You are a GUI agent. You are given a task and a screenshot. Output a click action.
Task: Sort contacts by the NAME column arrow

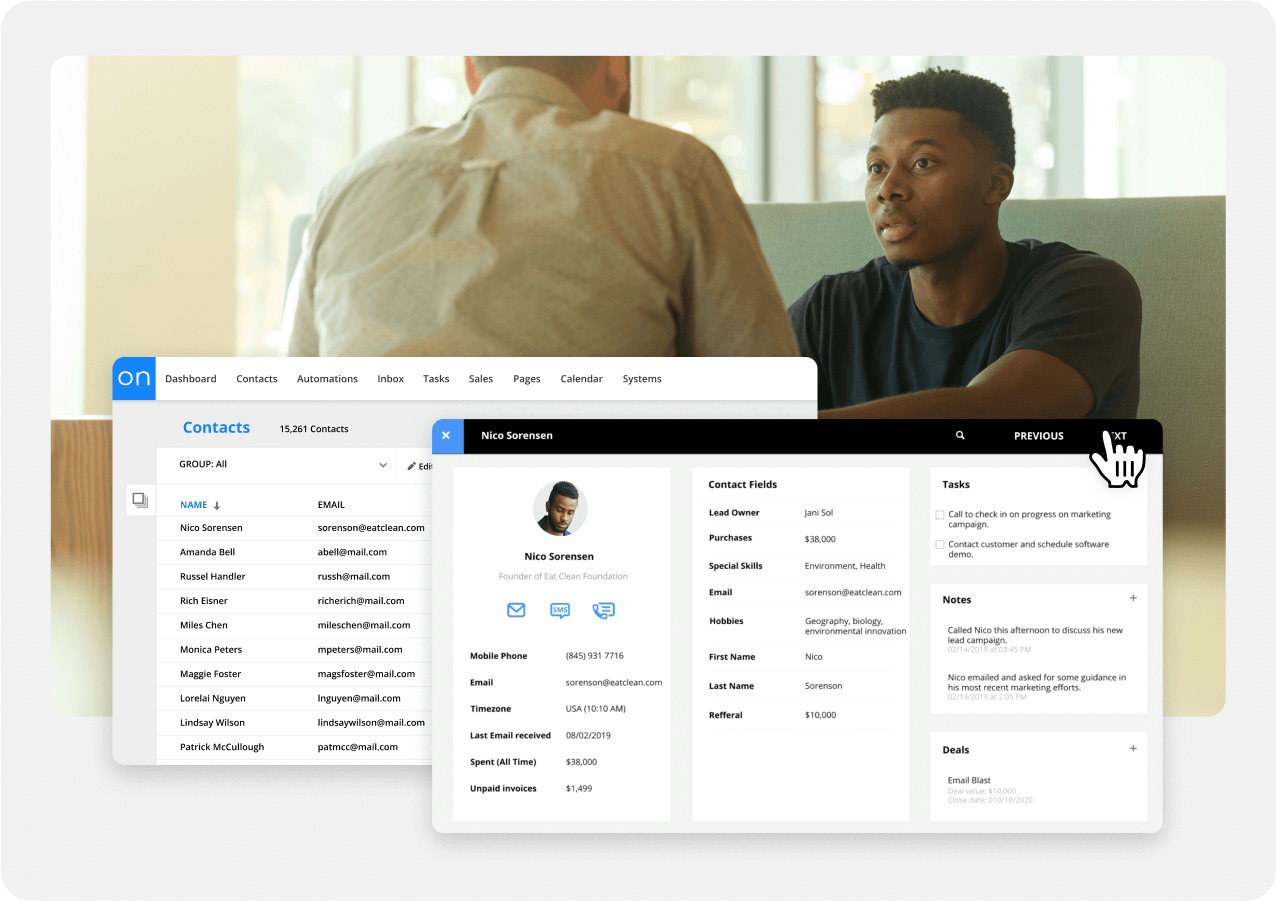point(217,506)
